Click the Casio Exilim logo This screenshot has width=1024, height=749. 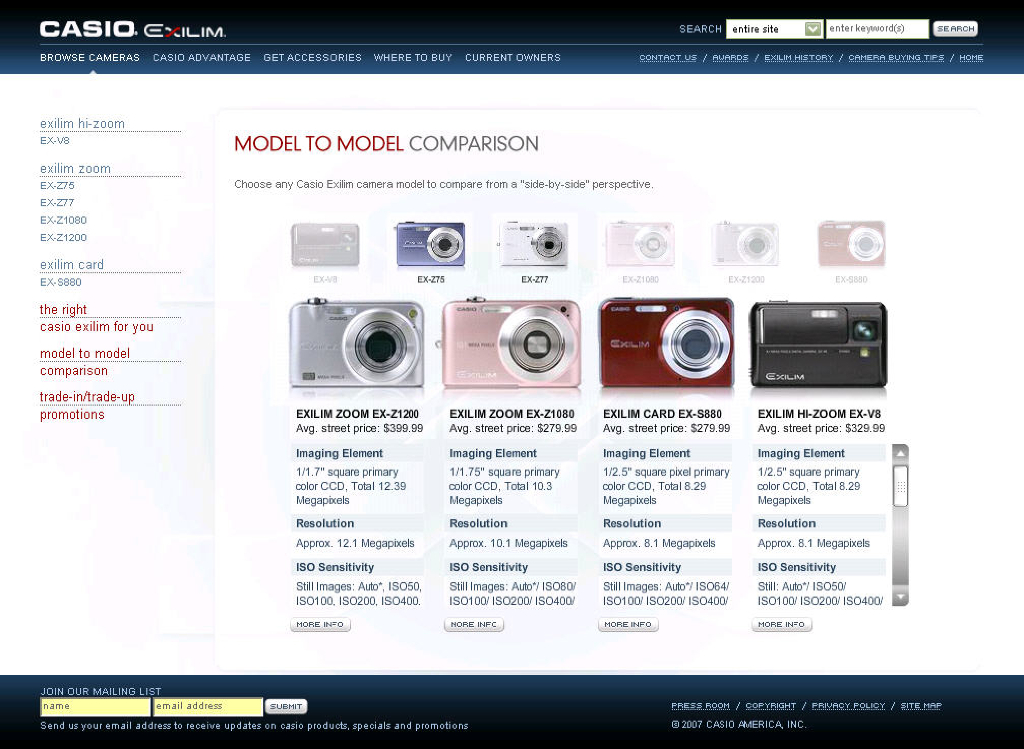133,29
